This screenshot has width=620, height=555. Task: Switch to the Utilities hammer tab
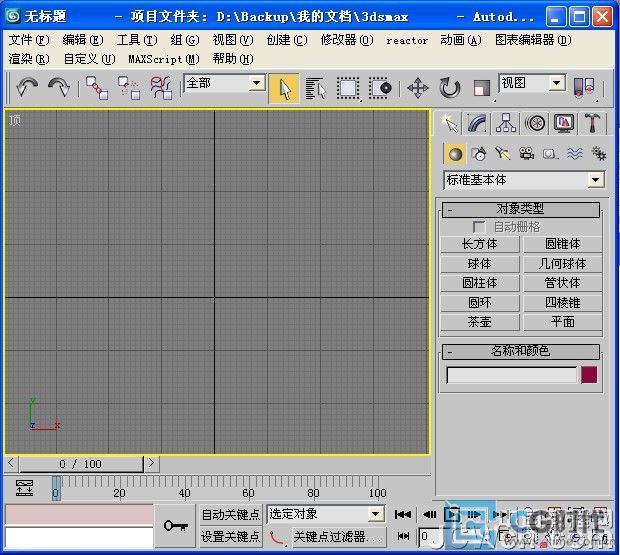tap(592, 123)
